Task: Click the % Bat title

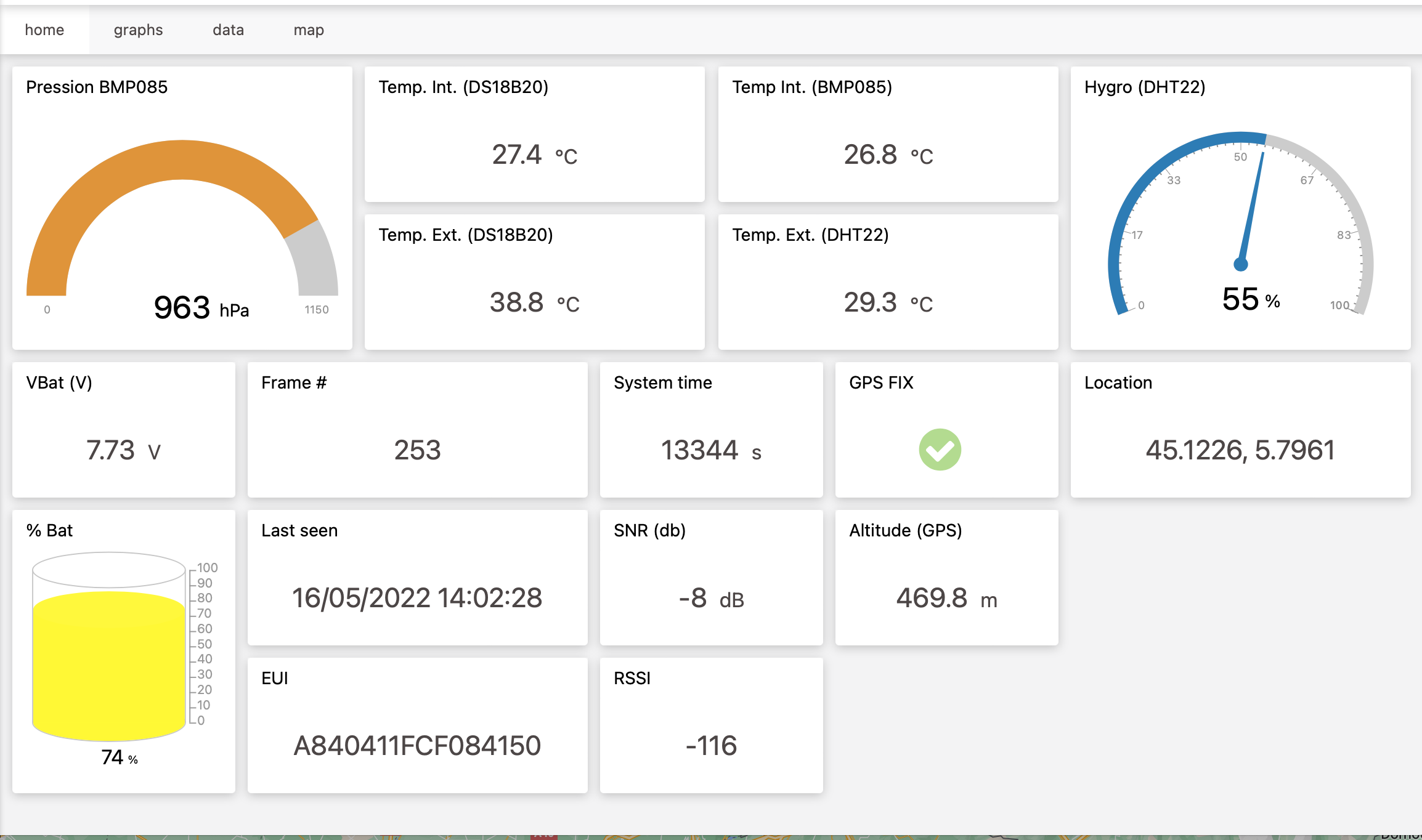Action: 49,530
